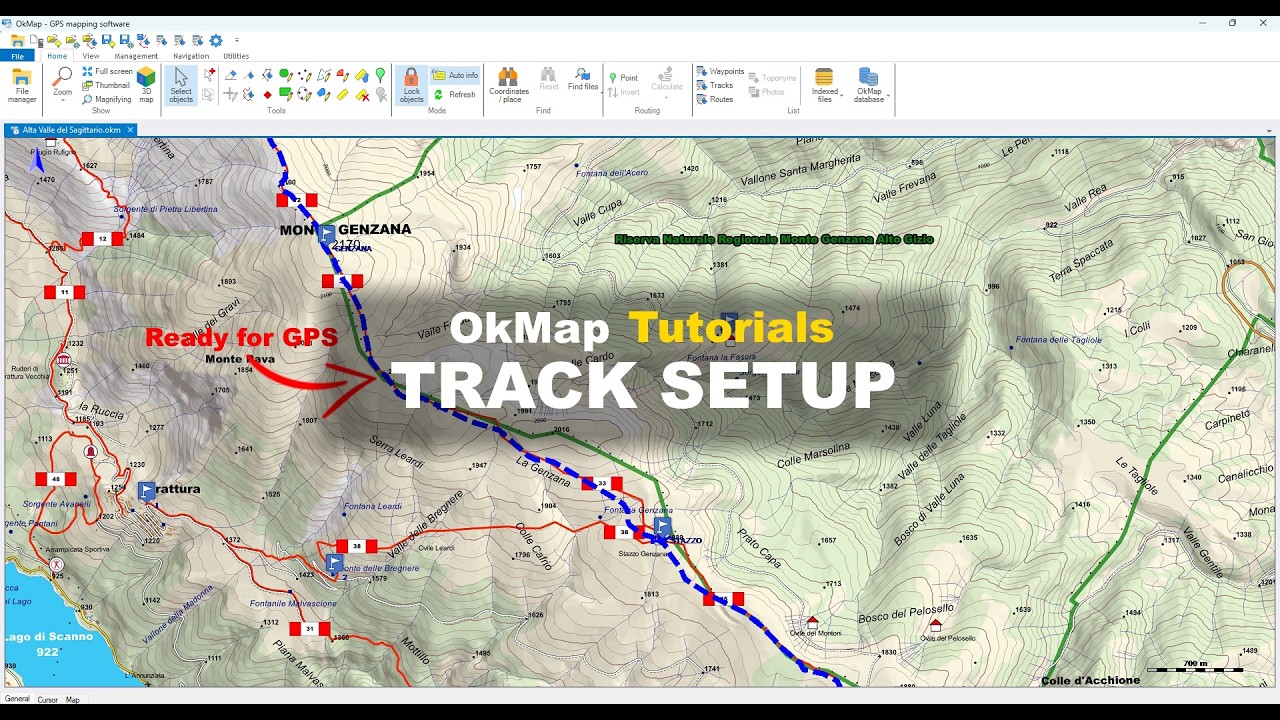Screen dimensions: 1280x720
Task: Switch to the Cursor status tab
Action: coord(47,699)
